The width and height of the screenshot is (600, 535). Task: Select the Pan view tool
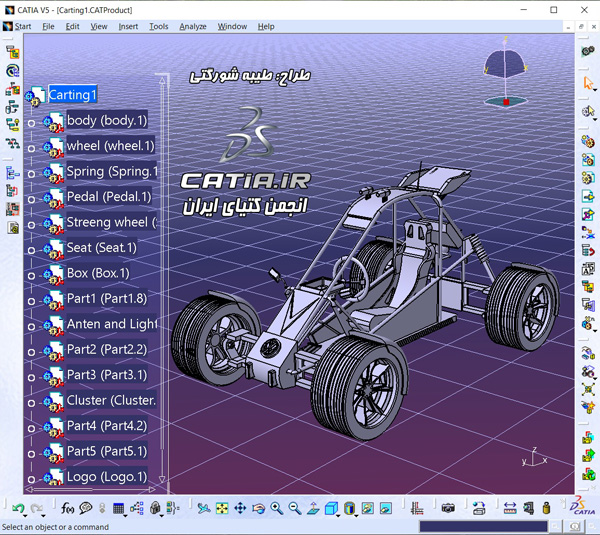[x=240, y=508]
